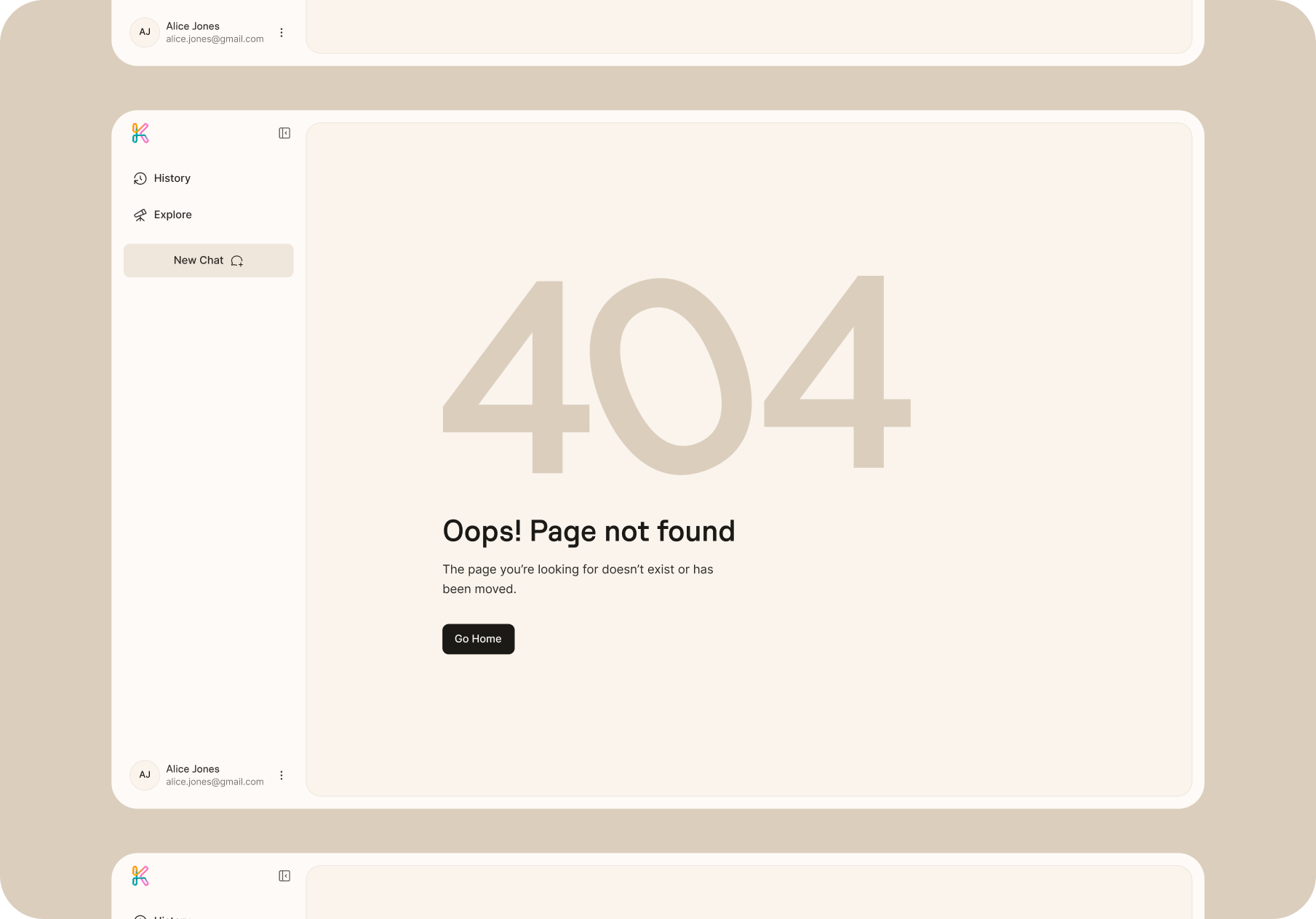Click the AJ avatar below New Chat

[x=145, y=775]
